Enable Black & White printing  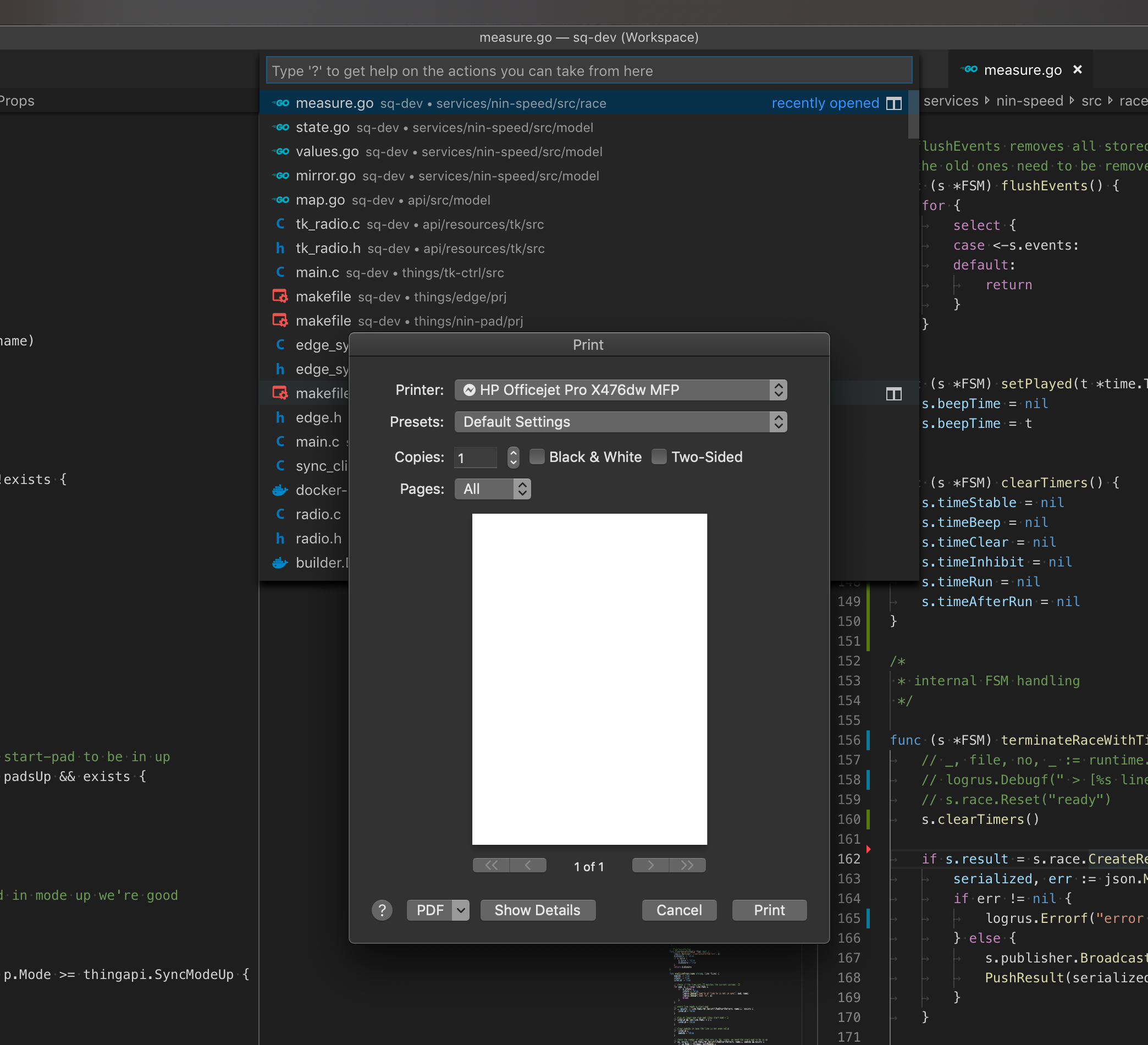pos(537,457)
